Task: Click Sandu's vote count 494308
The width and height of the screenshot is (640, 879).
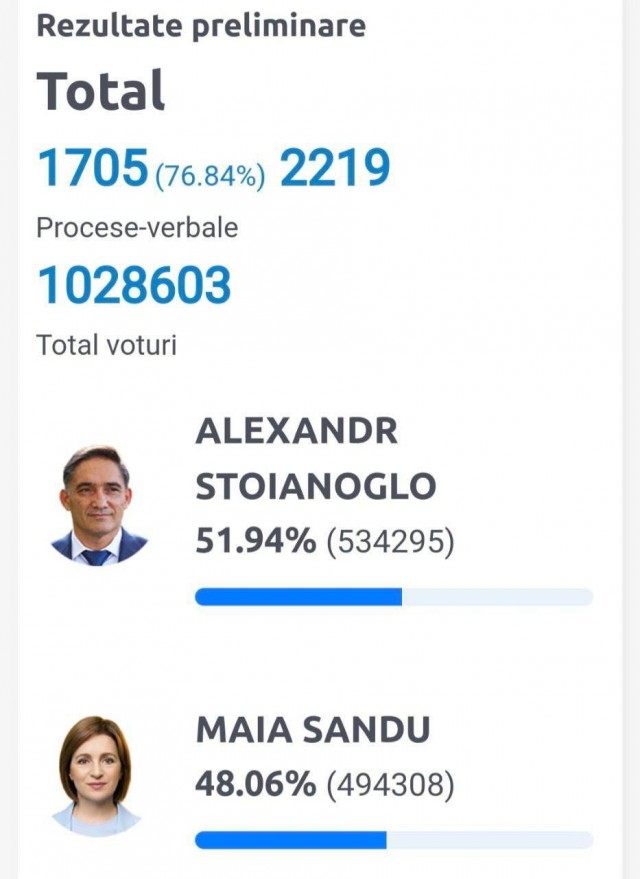Action: click(390, 786)
